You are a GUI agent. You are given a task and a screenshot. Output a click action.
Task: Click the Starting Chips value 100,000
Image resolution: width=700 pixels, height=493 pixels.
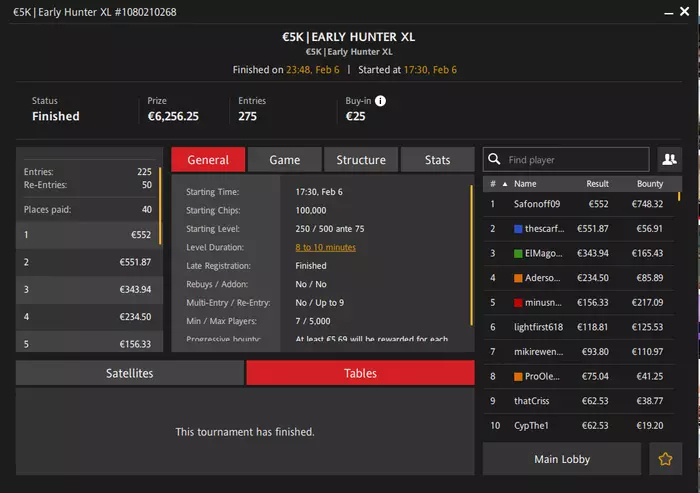(x=311, y=210)
